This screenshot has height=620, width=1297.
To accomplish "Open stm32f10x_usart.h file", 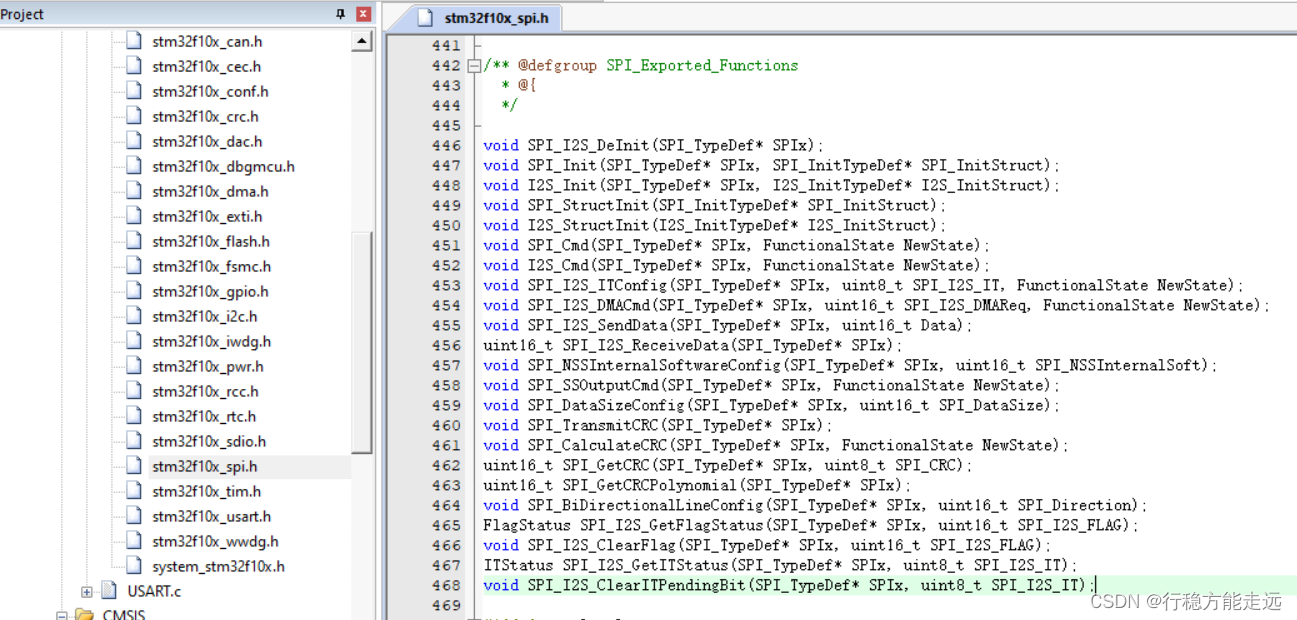I will tap(211, 517).
